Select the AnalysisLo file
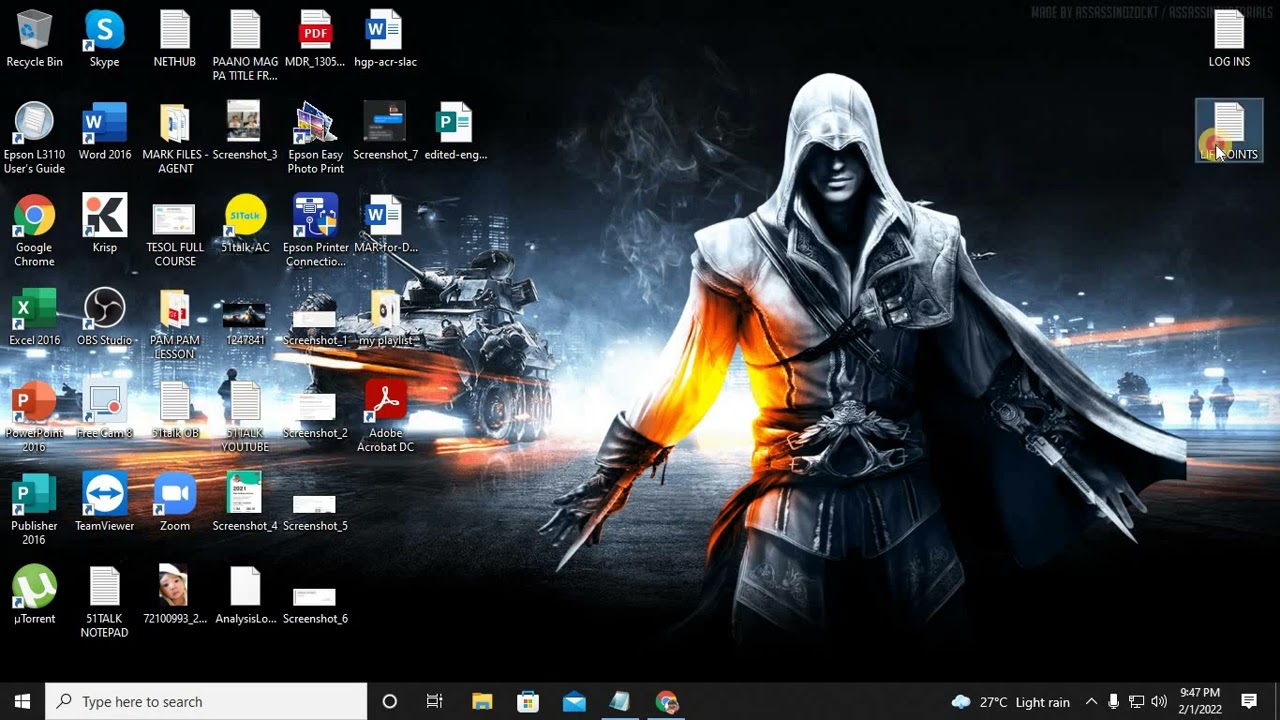1280x720 pixels. point(245,597)
